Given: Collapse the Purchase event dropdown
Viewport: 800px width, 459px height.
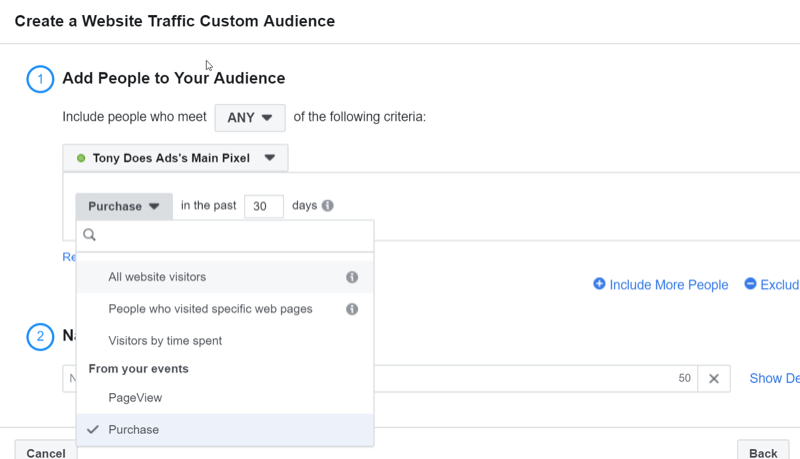Looking at the screenshot, I should tap(124, 206).
